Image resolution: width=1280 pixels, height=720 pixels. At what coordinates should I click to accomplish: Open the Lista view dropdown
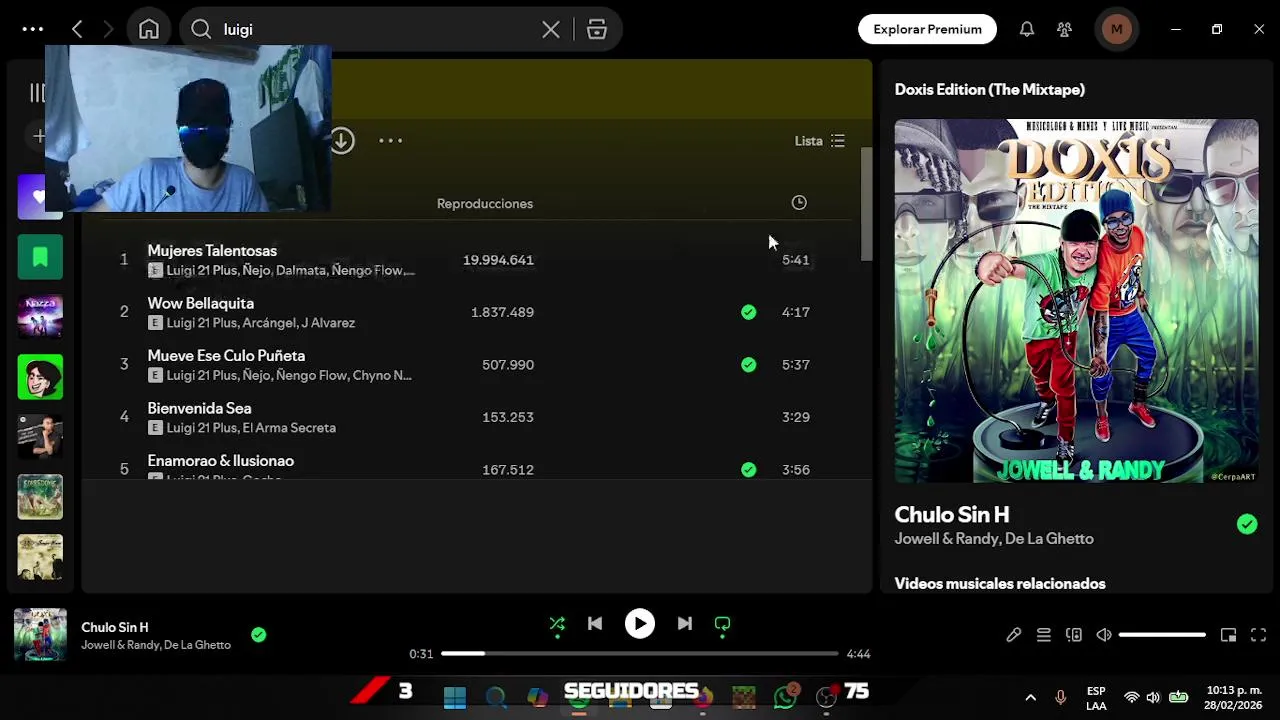pyautogui.click(x=819, y=141)
